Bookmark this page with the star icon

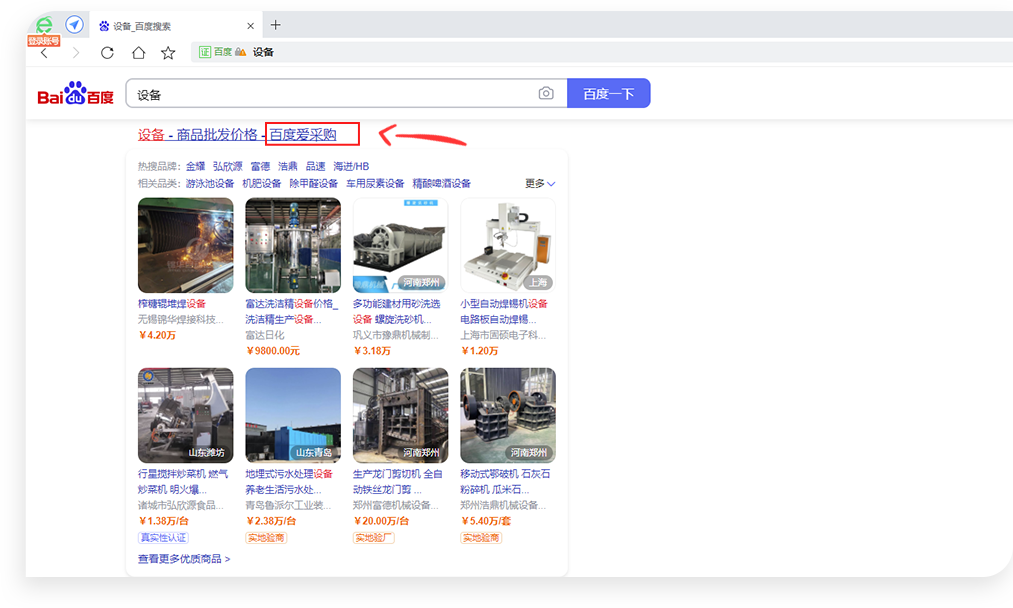pos(168,53)
